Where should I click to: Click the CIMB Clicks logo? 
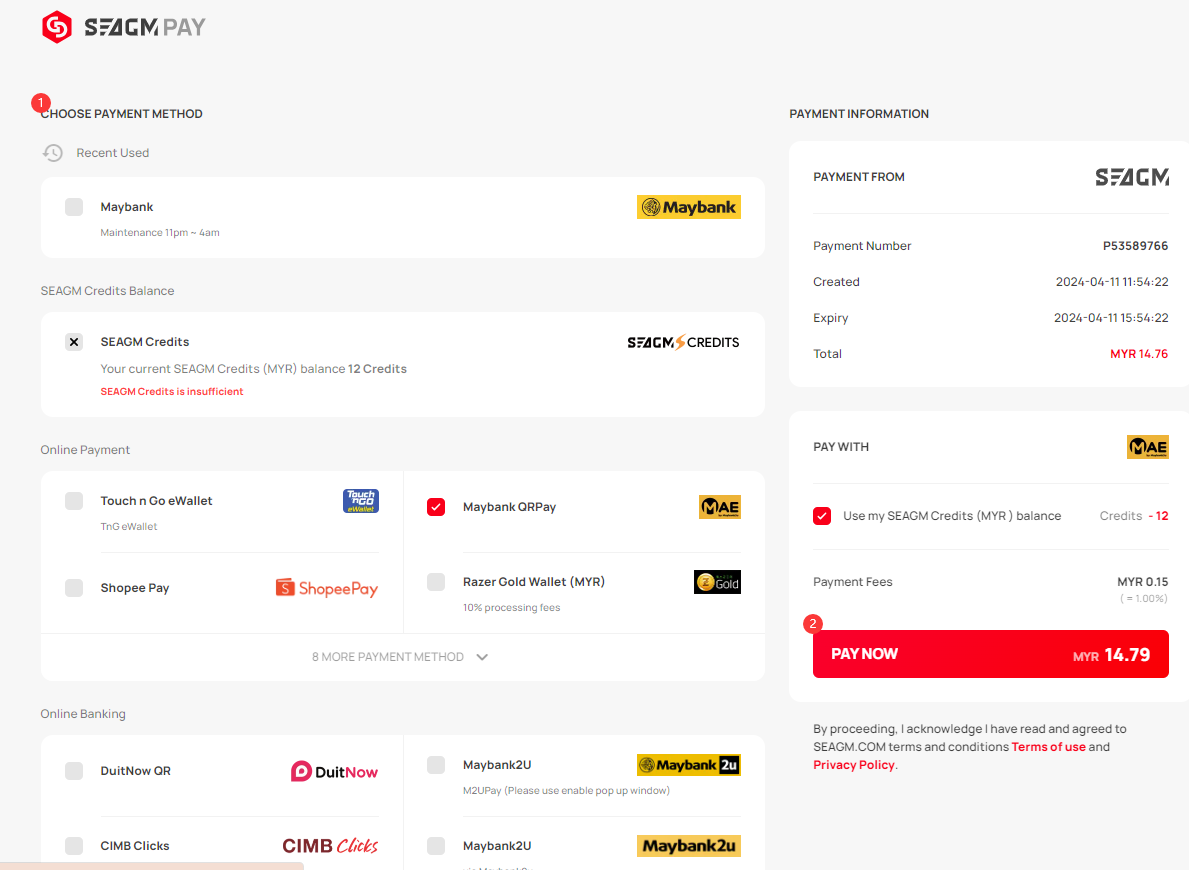tap(330, 846)
